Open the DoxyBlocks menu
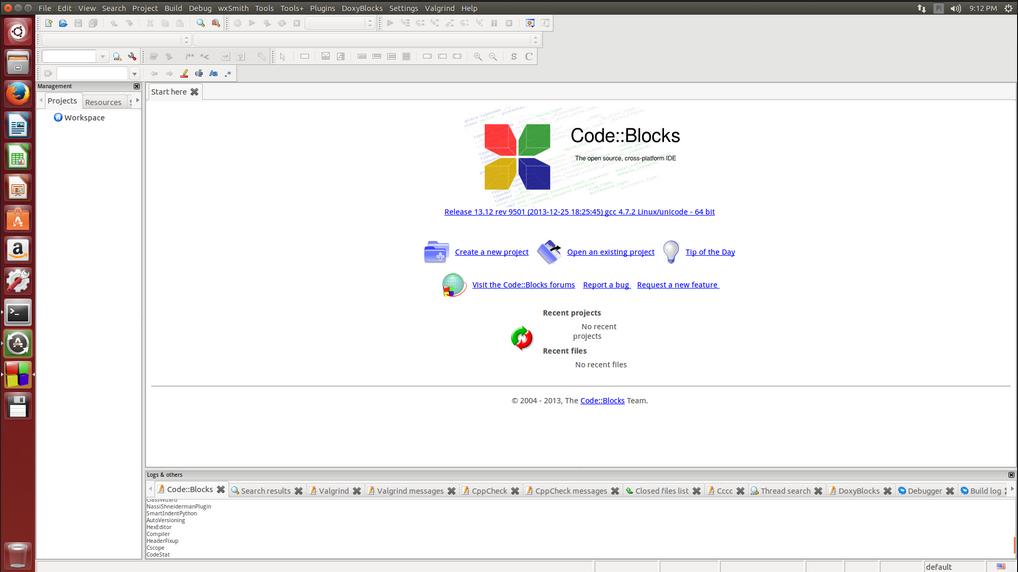The height and width of the screenshot is (572, 1018). (362, 8)
